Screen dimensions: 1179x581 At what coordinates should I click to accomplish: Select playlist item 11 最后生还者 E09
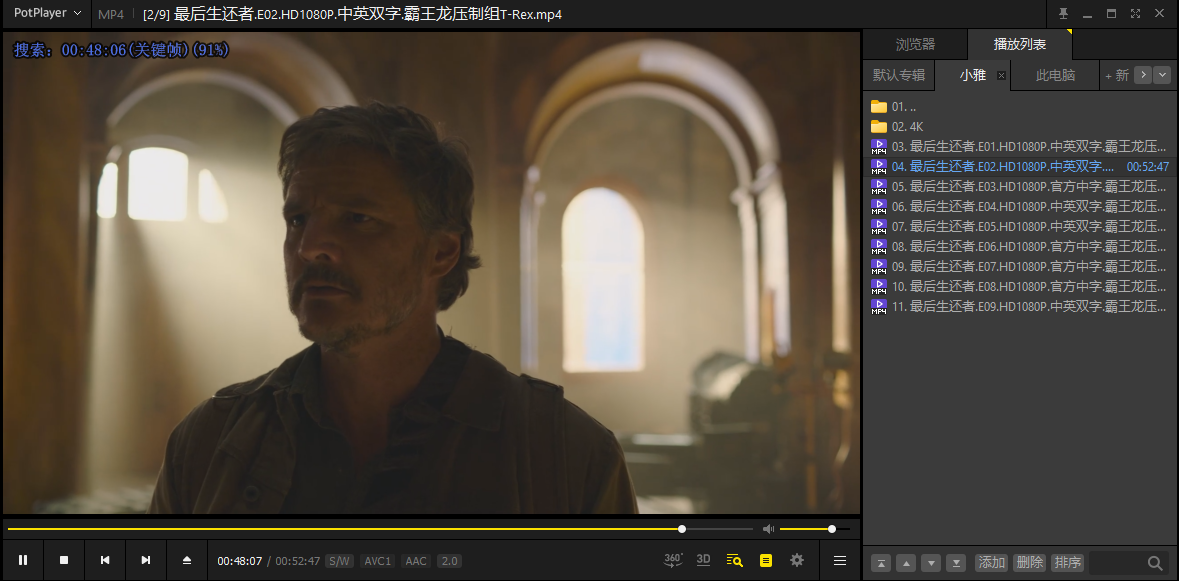pyautogui.click(x=1020, y=307)
